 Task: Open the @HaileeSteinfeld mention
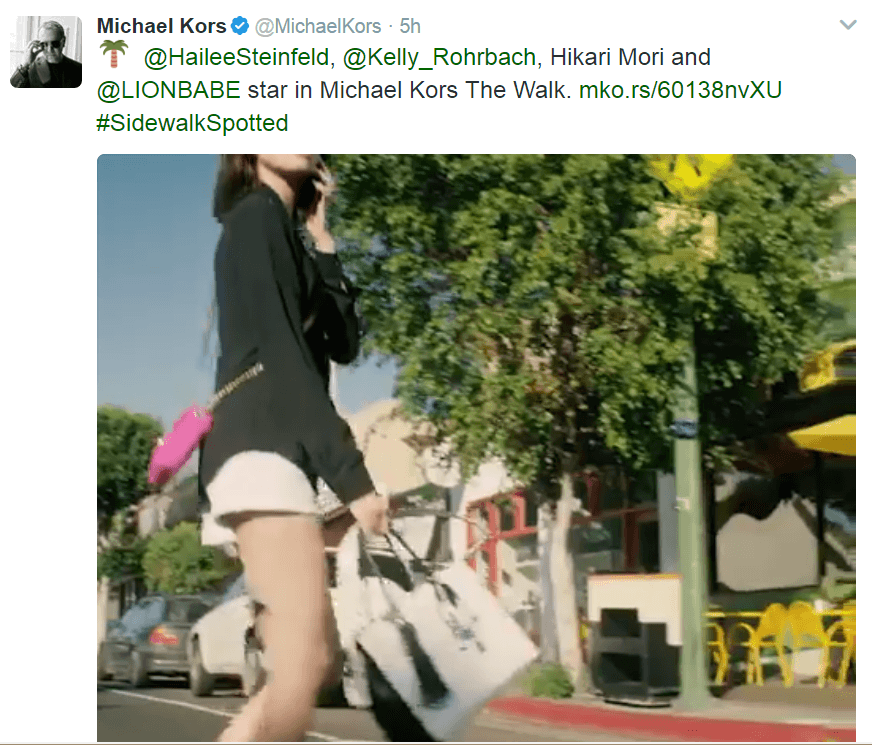236,57
